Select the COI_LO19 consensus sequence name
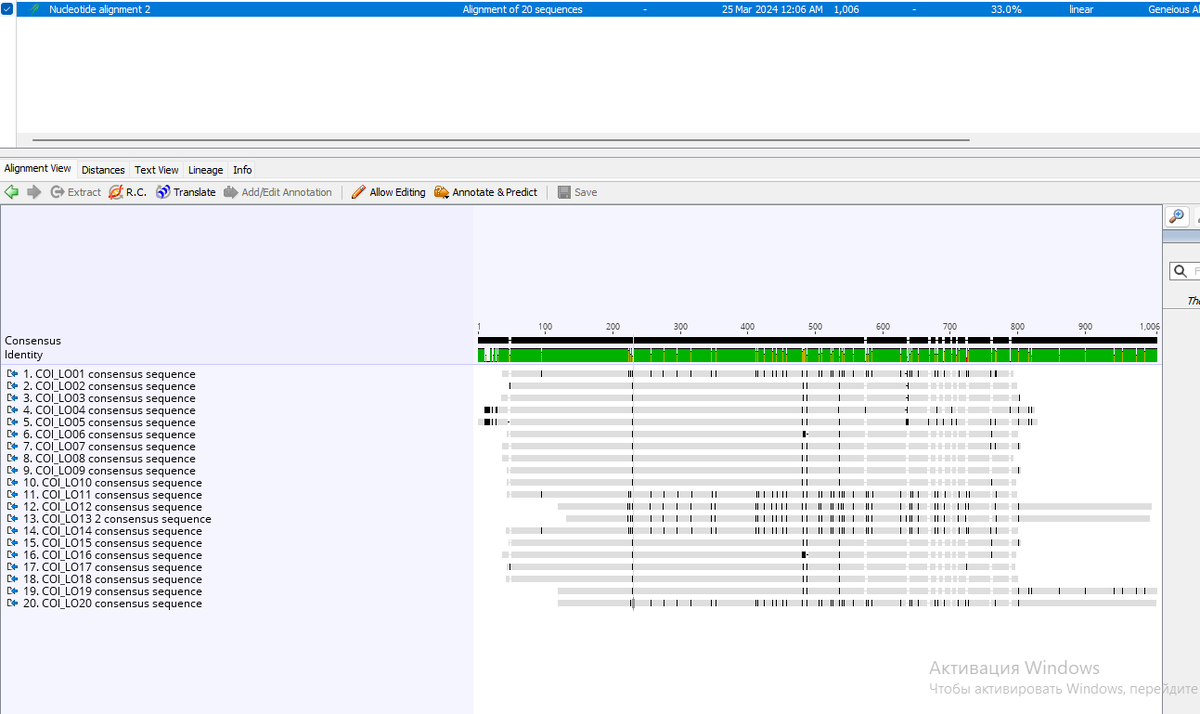 [112, 591]
